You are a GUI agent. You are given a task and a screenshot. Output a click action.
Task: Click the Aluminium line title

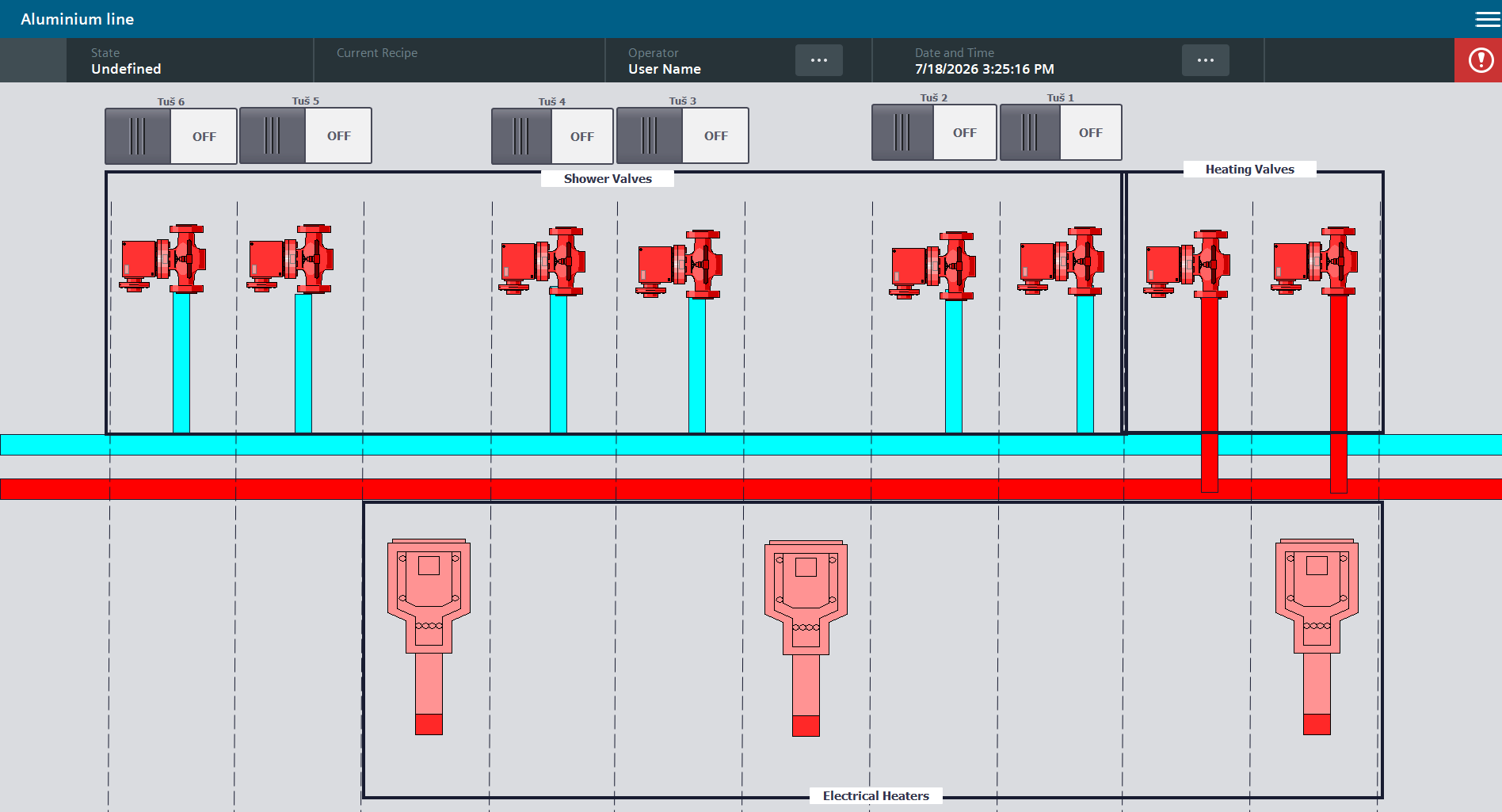78,19
